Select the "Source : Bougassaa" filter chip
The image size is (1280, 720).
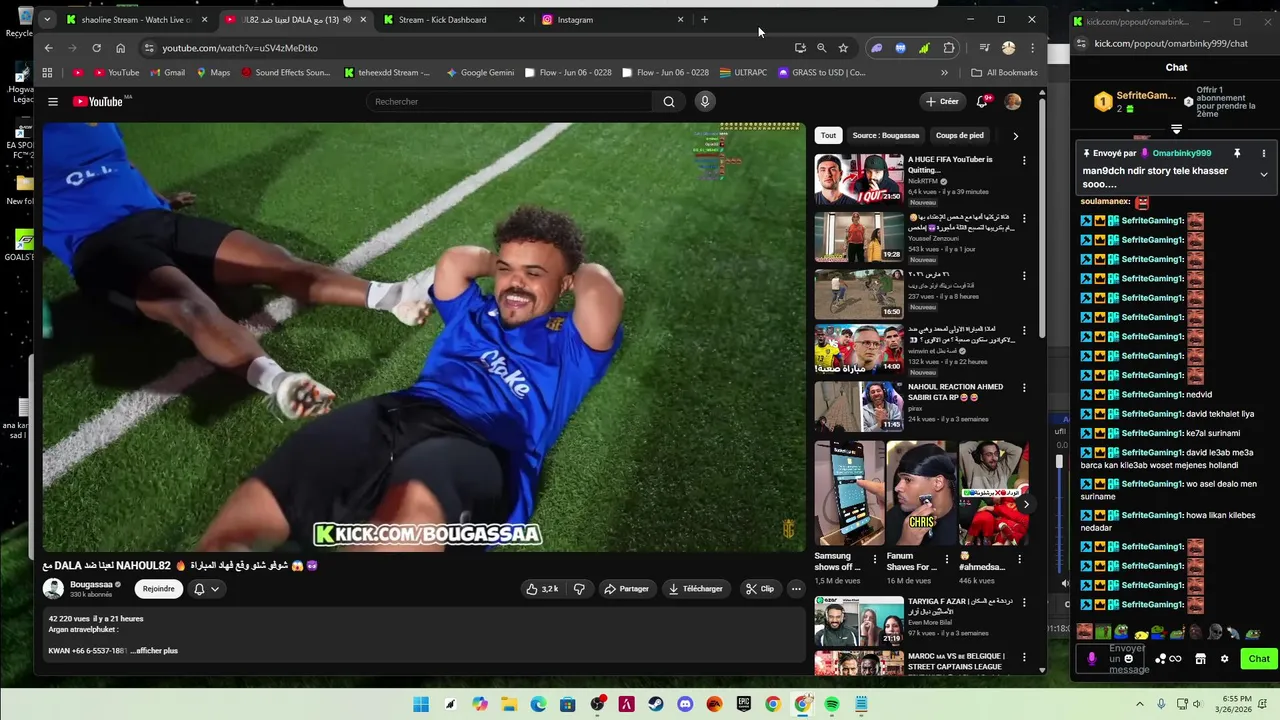[x=885, y=135]
